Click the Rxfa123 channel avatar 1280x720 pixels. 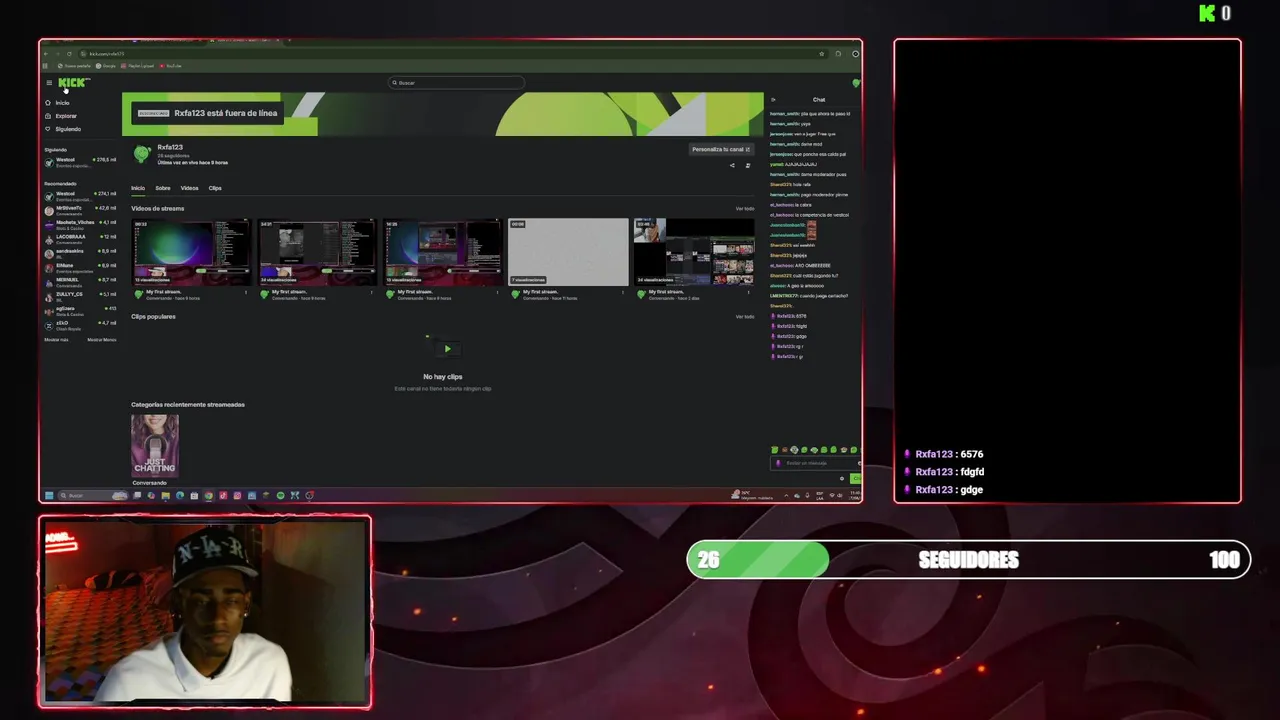[x=142, y=153]
